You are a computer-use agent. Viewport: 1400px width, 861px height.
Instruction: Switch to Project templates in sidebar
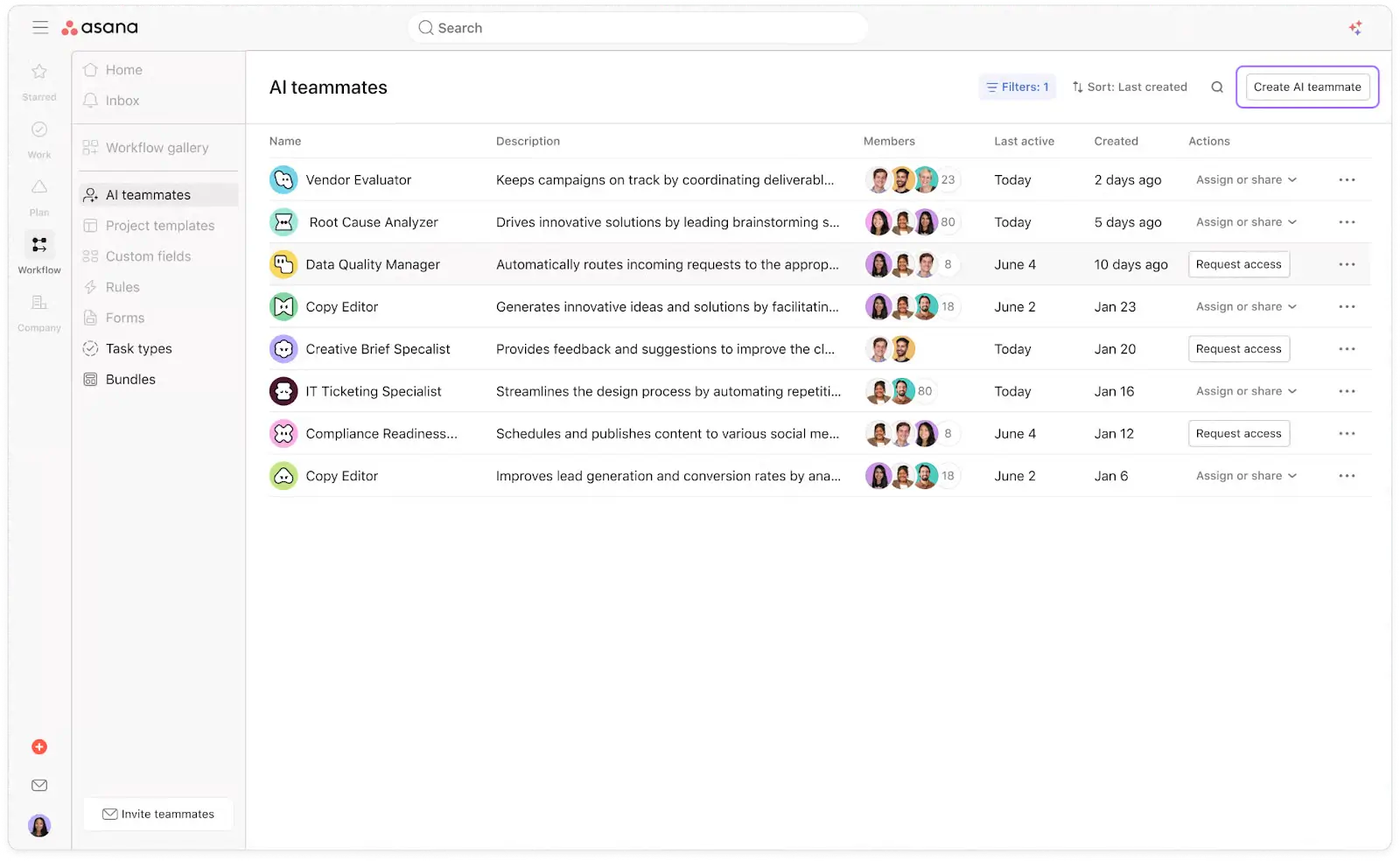coord(159,225)
